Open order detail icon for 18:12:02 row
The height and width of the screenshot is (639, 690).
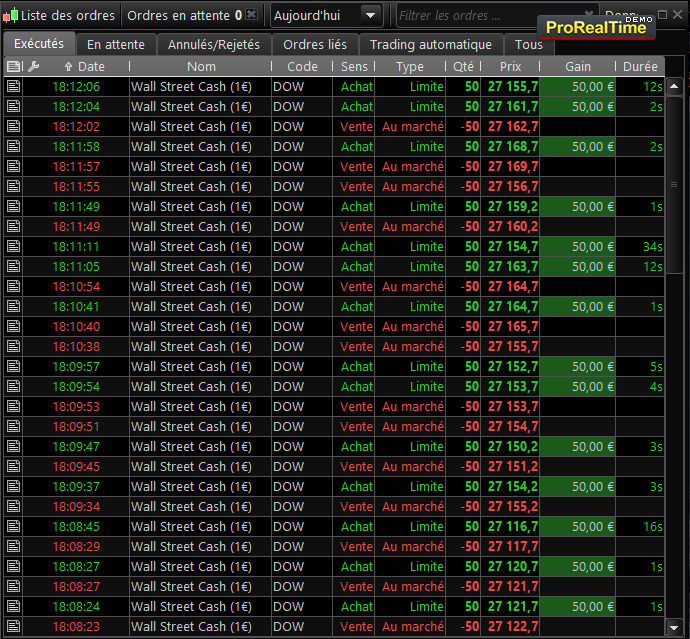tap(14, 126)
